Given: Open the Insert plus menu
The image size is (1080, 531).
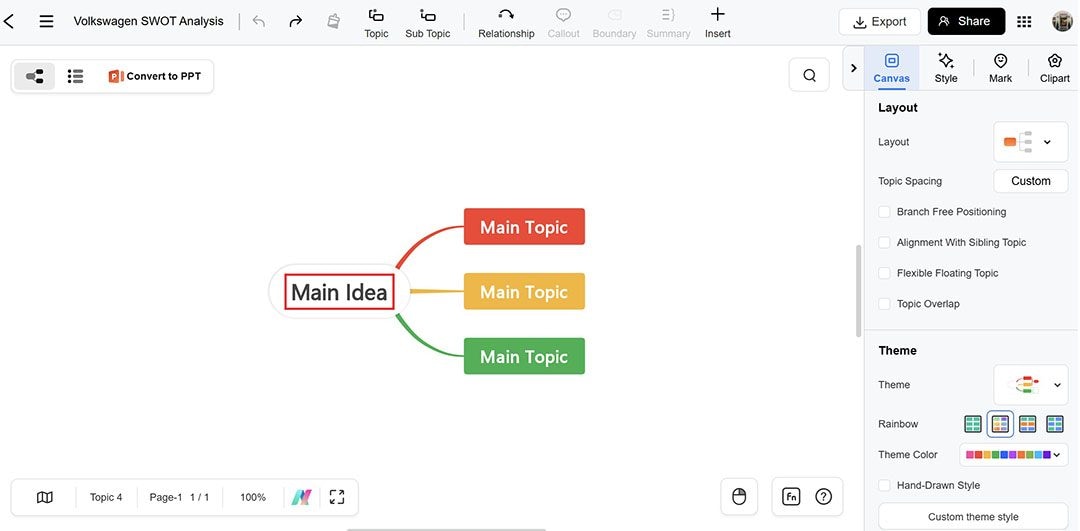Looking at the screenshot, I should coord(718,23).
